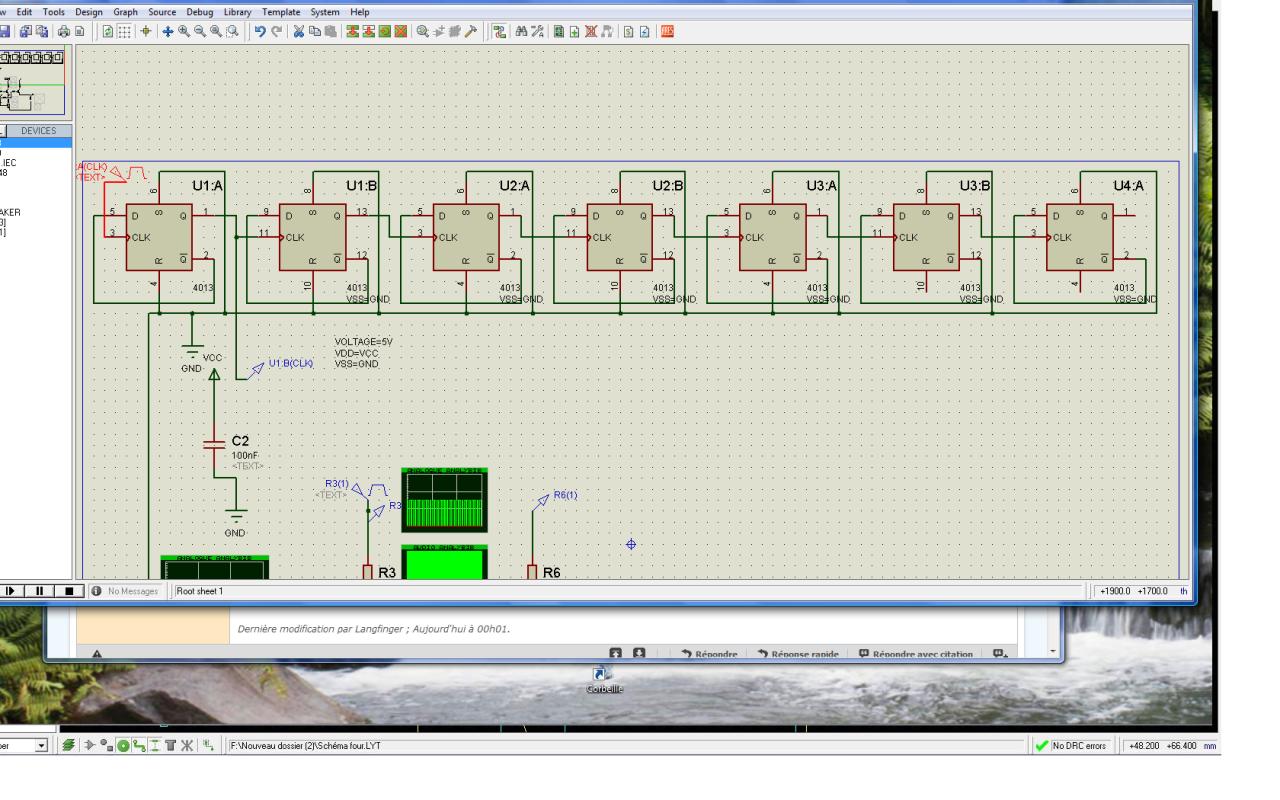The image size is (1280, 800).
Task: Toggle the grid dots display
Action: (x=126, y=31)
